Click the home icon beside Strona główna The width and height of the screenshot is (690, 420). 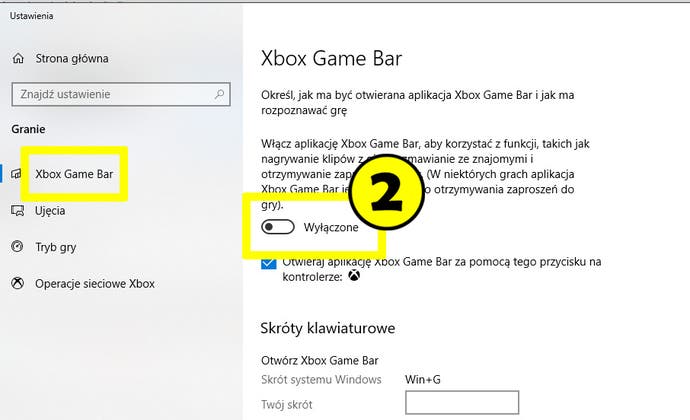[x=18, y=58]
